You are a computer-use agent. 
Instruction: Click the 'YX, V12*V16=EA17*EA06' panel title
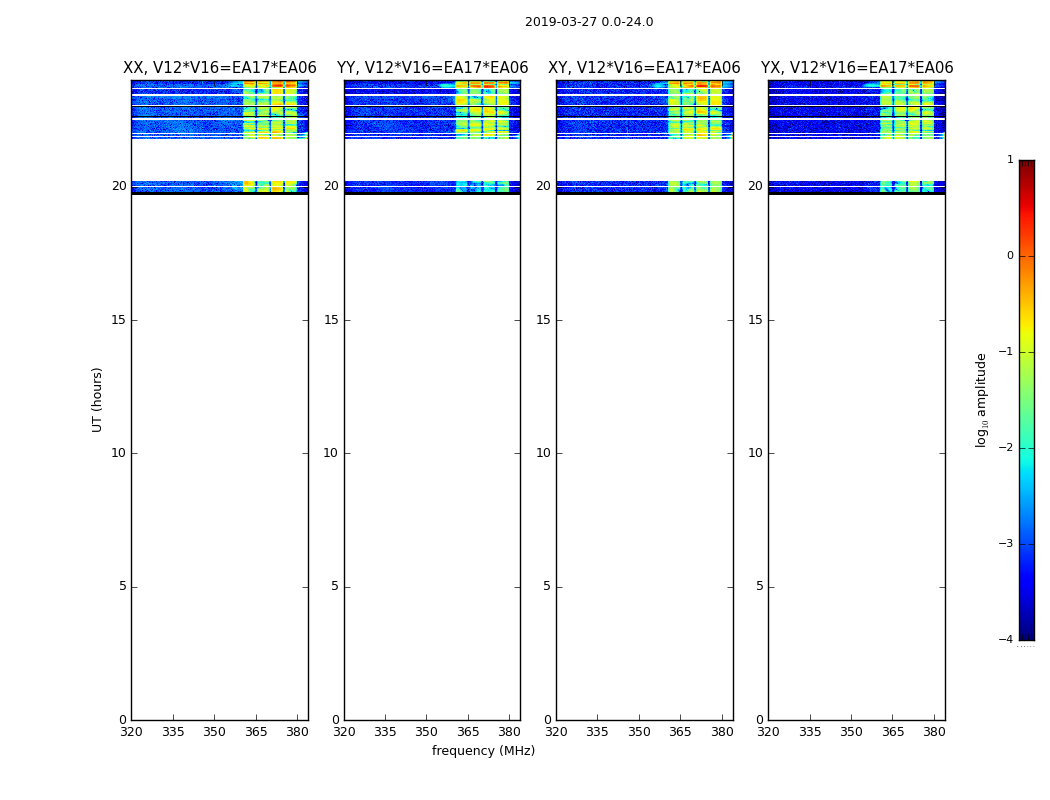coord(856,68)
